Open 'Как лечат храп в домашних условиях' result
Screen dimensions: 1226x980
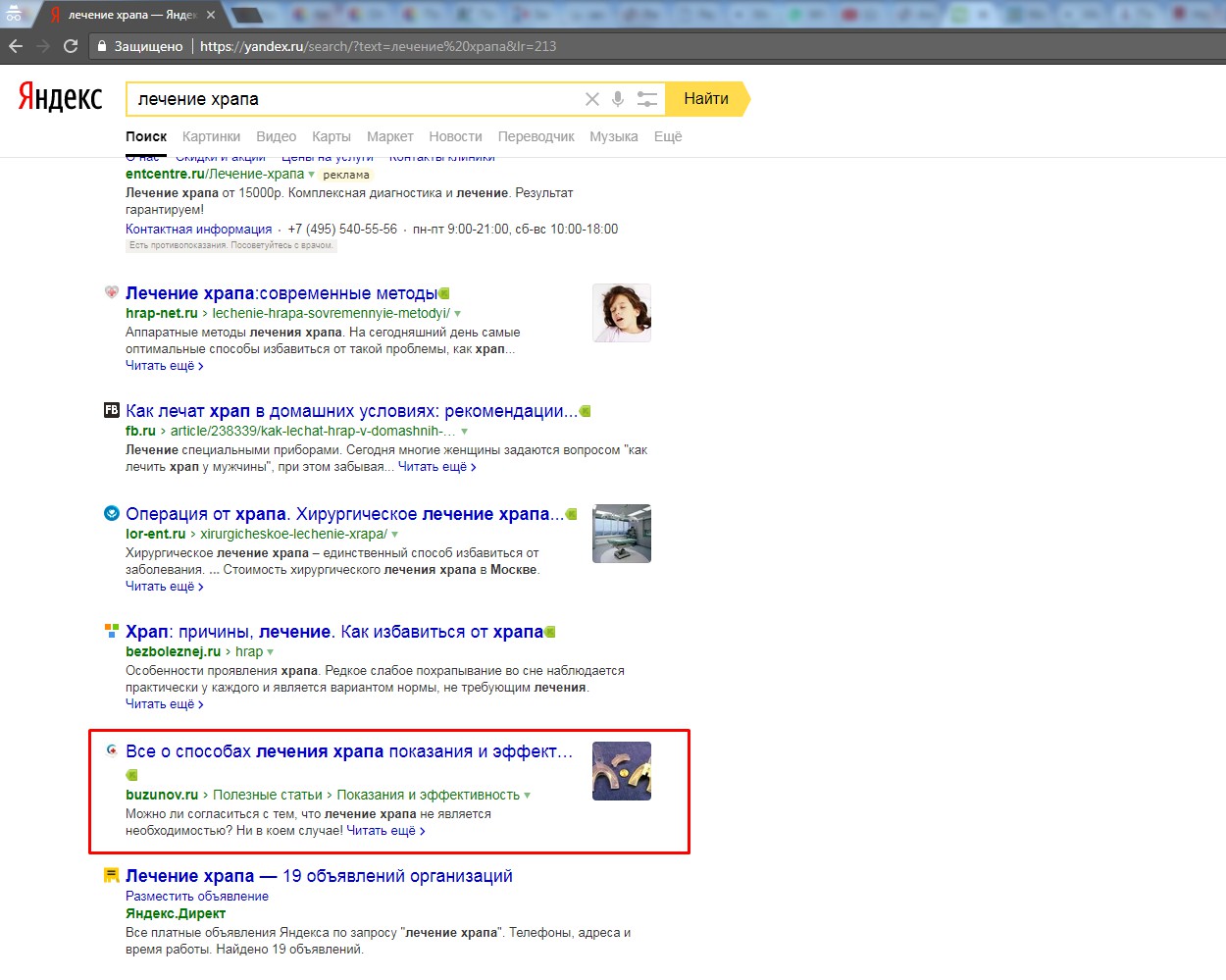click(x=351, y=411)
